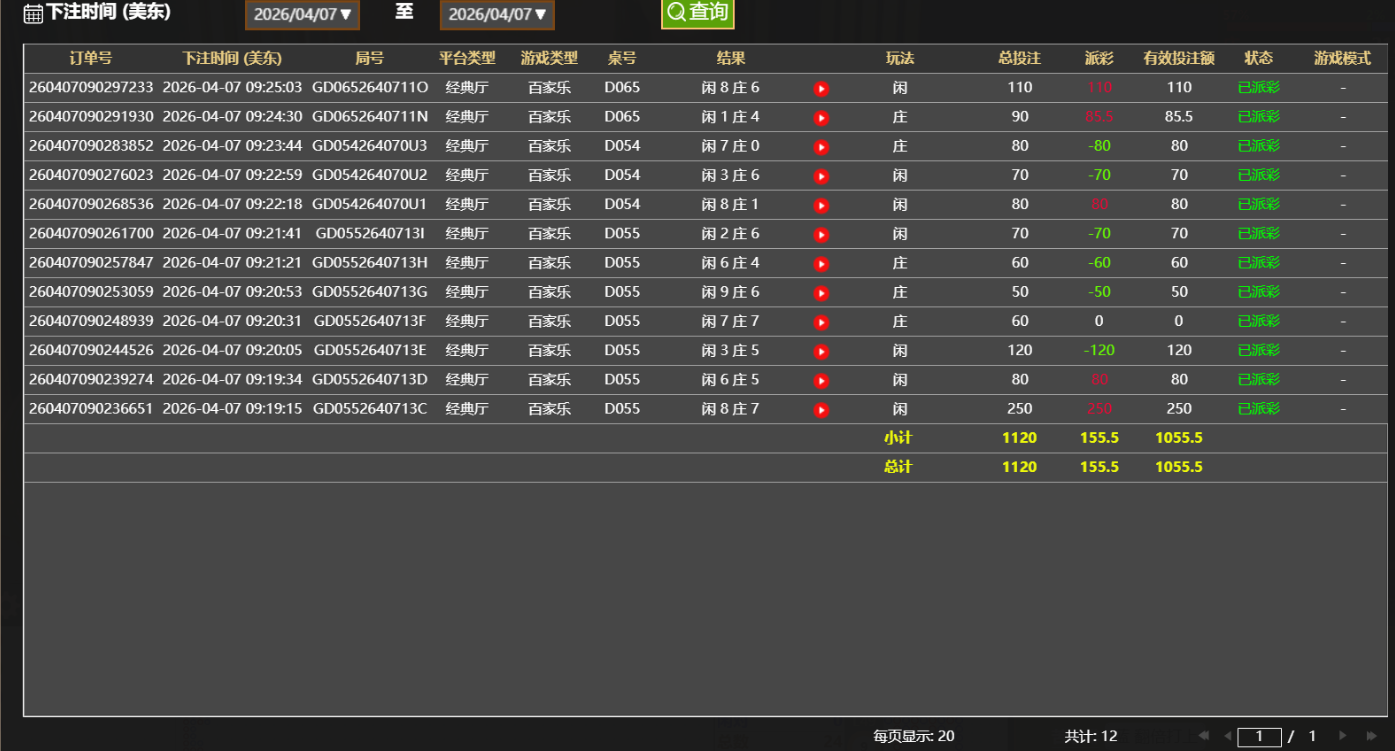Play the replay video for order 260407090297233

820,87
